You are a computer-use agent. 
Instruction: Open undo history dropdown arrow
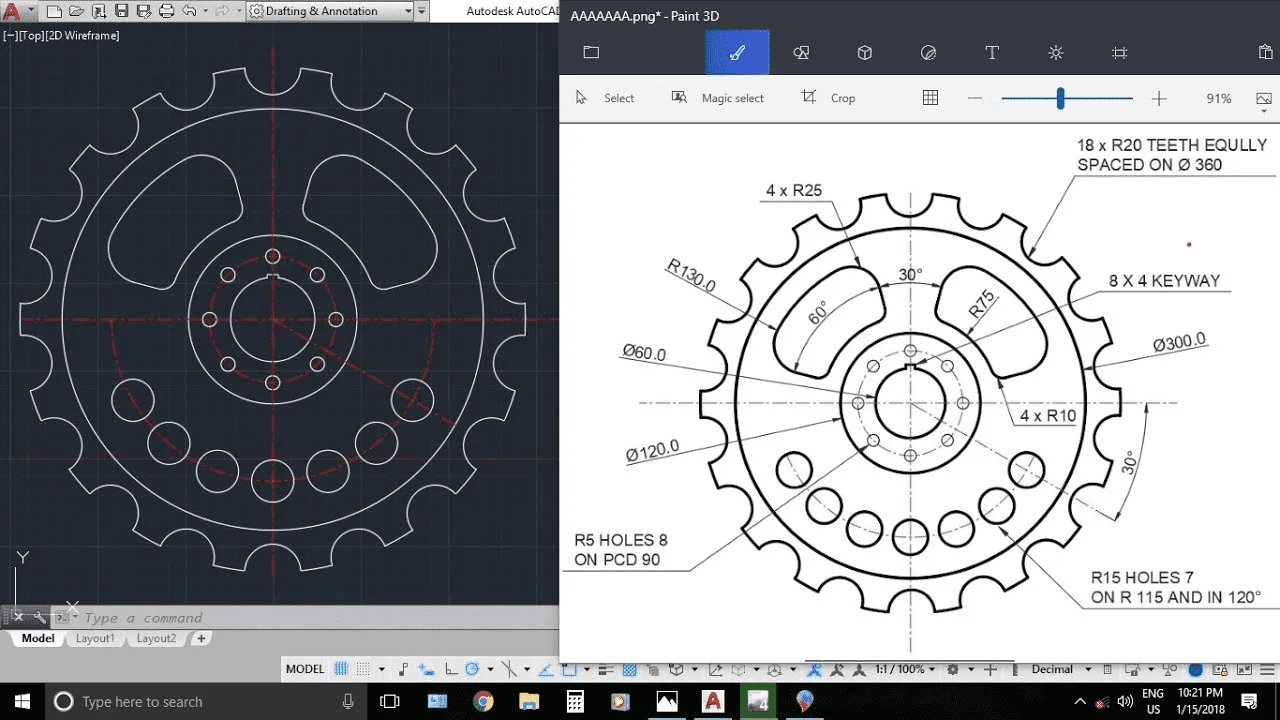click(x=205, y=12)
